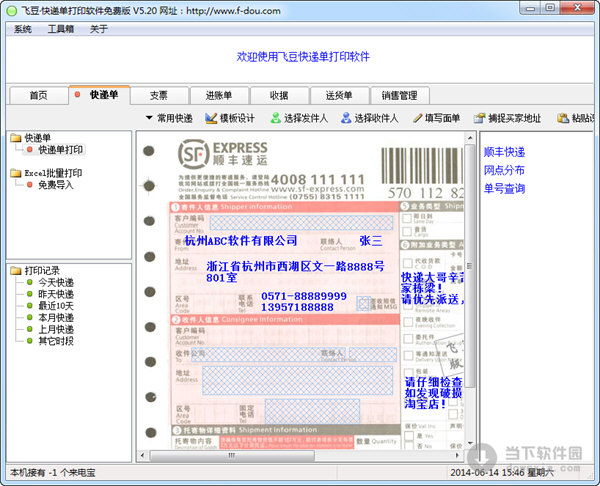Click the horizontal scrollbar thumb
Screen dimensions: 600x486
click(232, 455)
